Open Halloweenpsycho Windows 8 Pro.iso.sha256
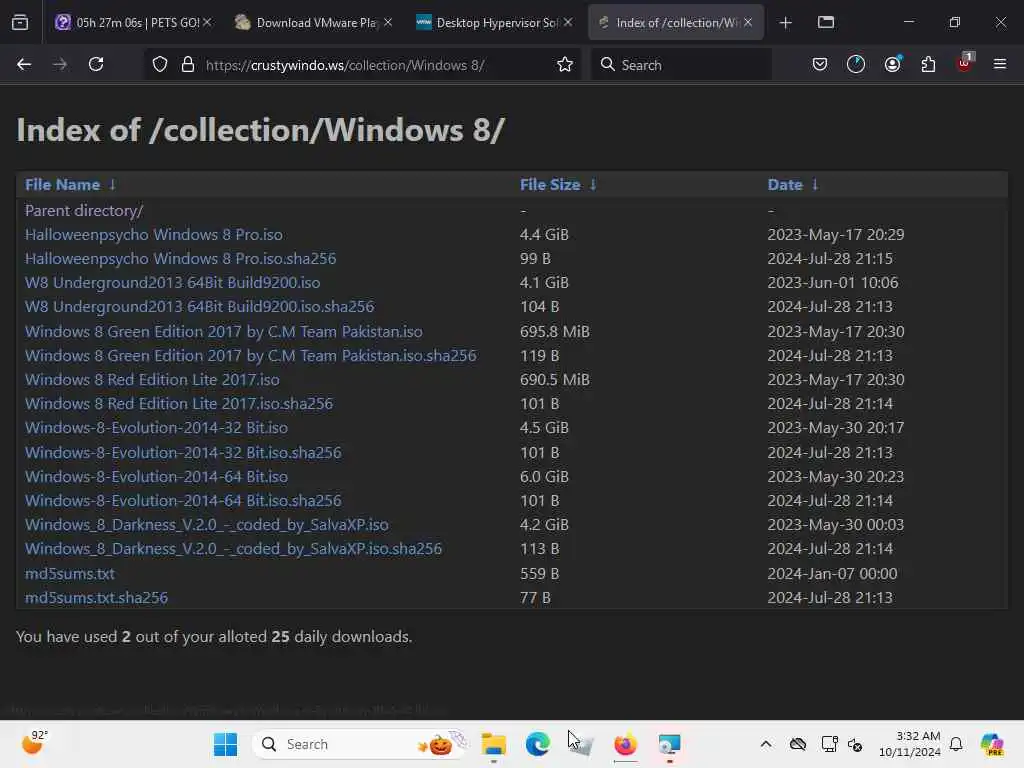 [180, 259]
